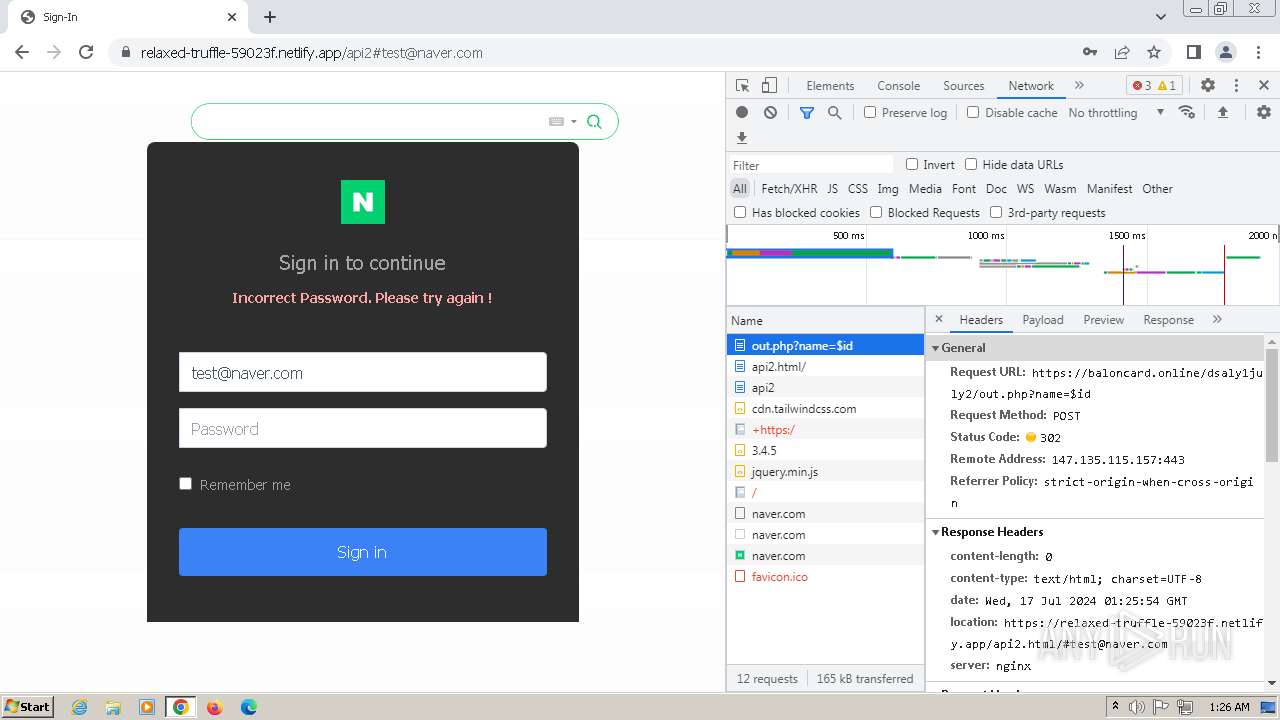
Task: Open the Preview tab
Action: coord(1103,320)
